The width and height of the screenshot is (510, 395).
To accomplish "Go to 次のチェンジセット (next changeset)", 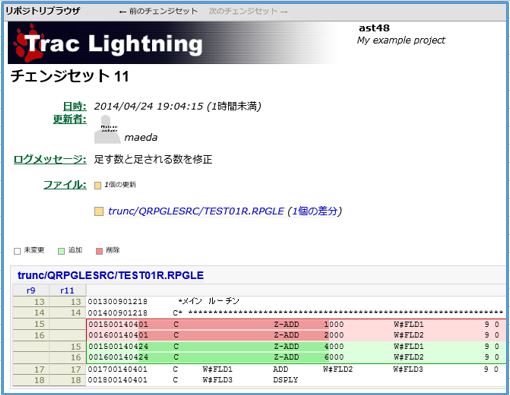I will (248, 11).
